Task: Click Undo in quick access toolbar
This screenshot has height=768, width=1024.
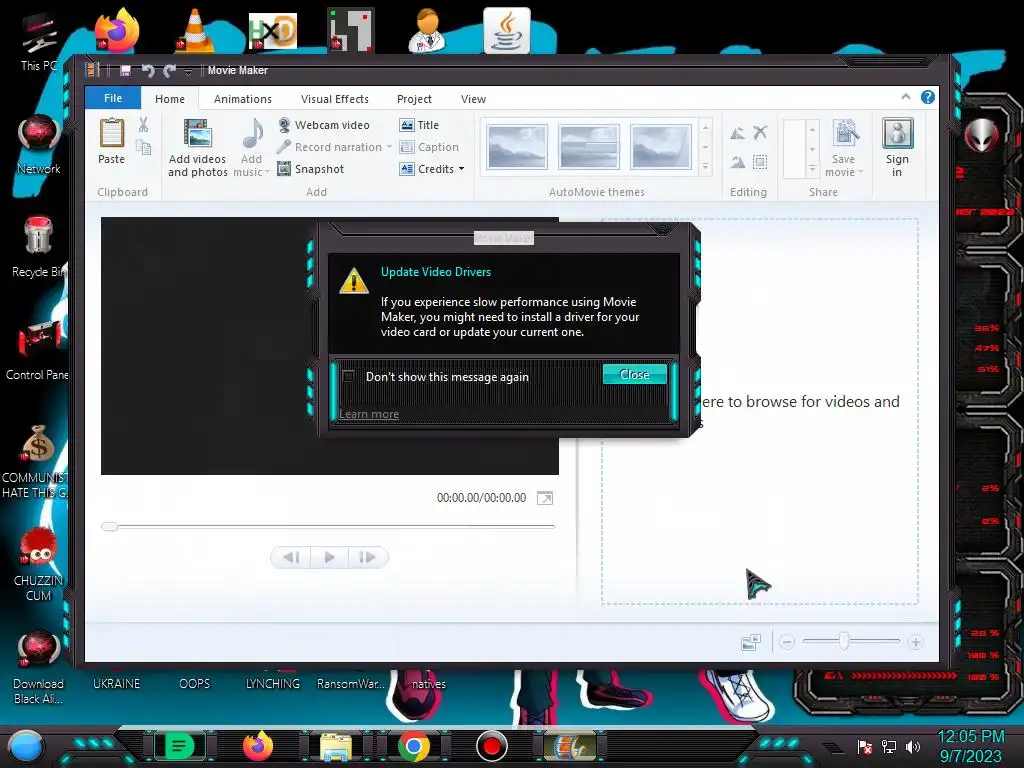Action: click(148, 71)
